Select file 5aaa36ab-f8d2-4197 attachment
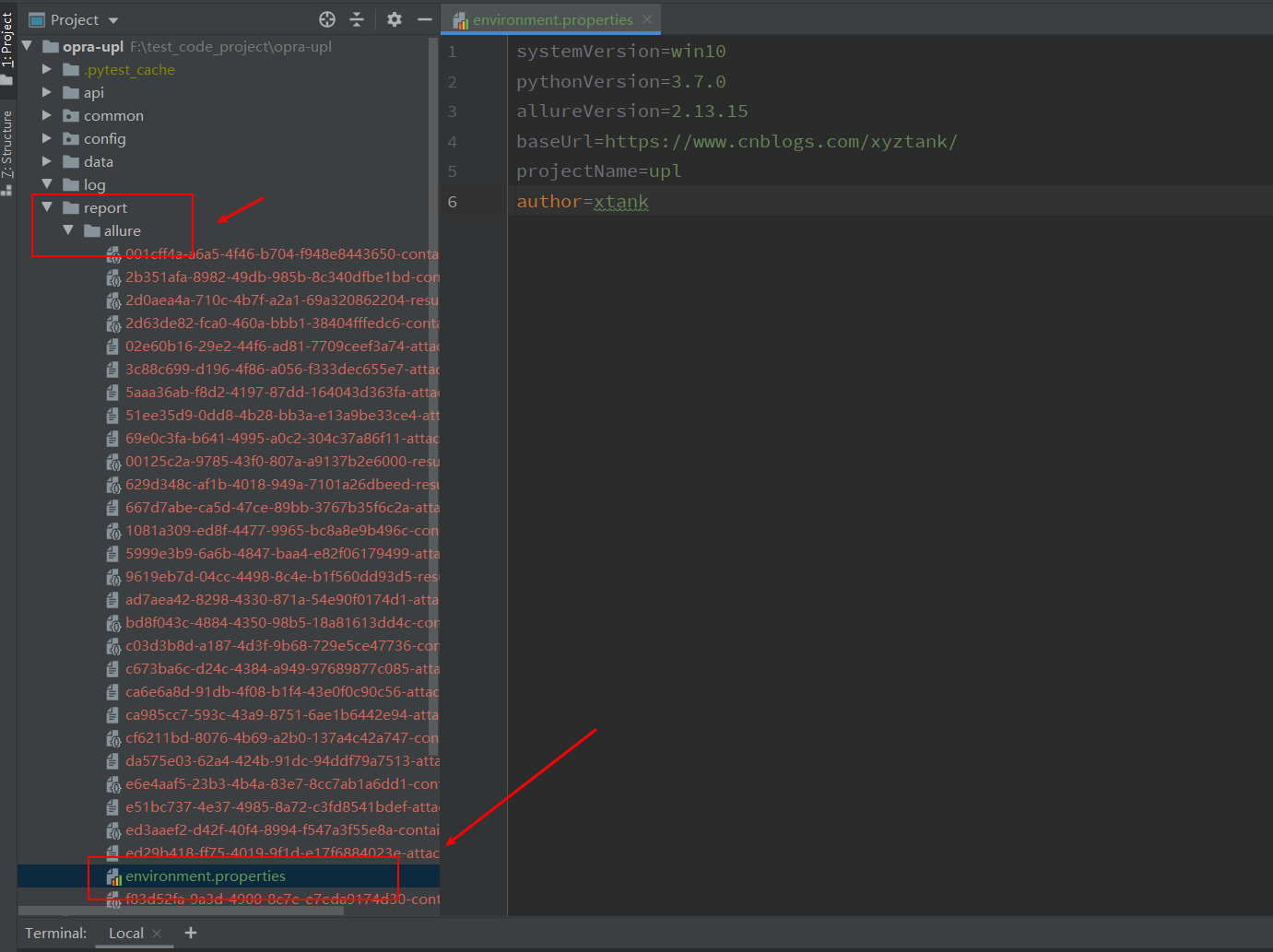Viewport: 1273px width, 952px height. 282,392
